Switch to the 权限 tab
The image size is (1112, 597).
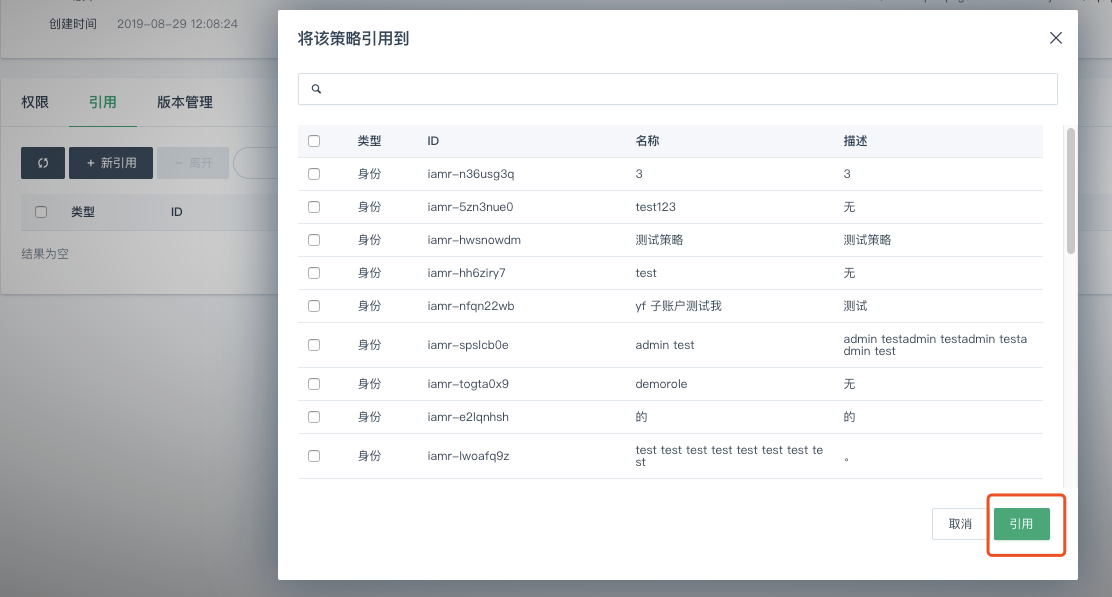point(35,102)
